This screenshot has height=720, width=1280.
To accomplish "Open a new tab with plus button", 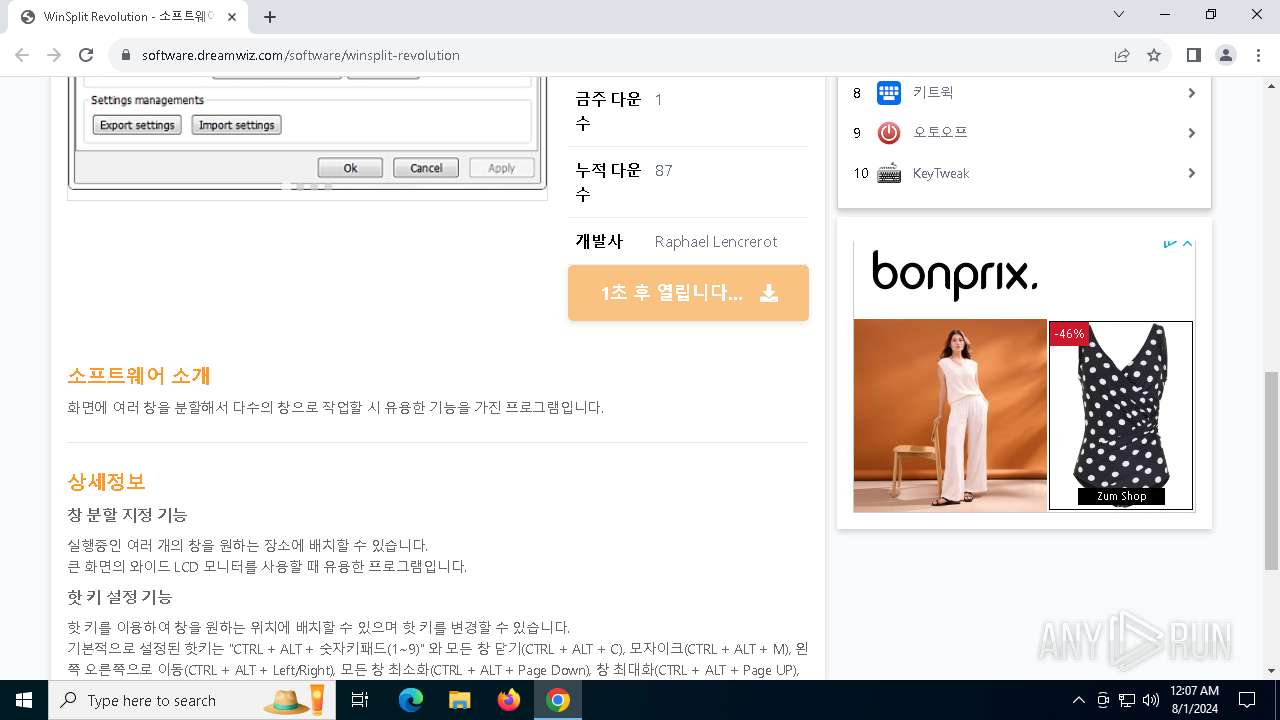I will (x=270, y=17).
